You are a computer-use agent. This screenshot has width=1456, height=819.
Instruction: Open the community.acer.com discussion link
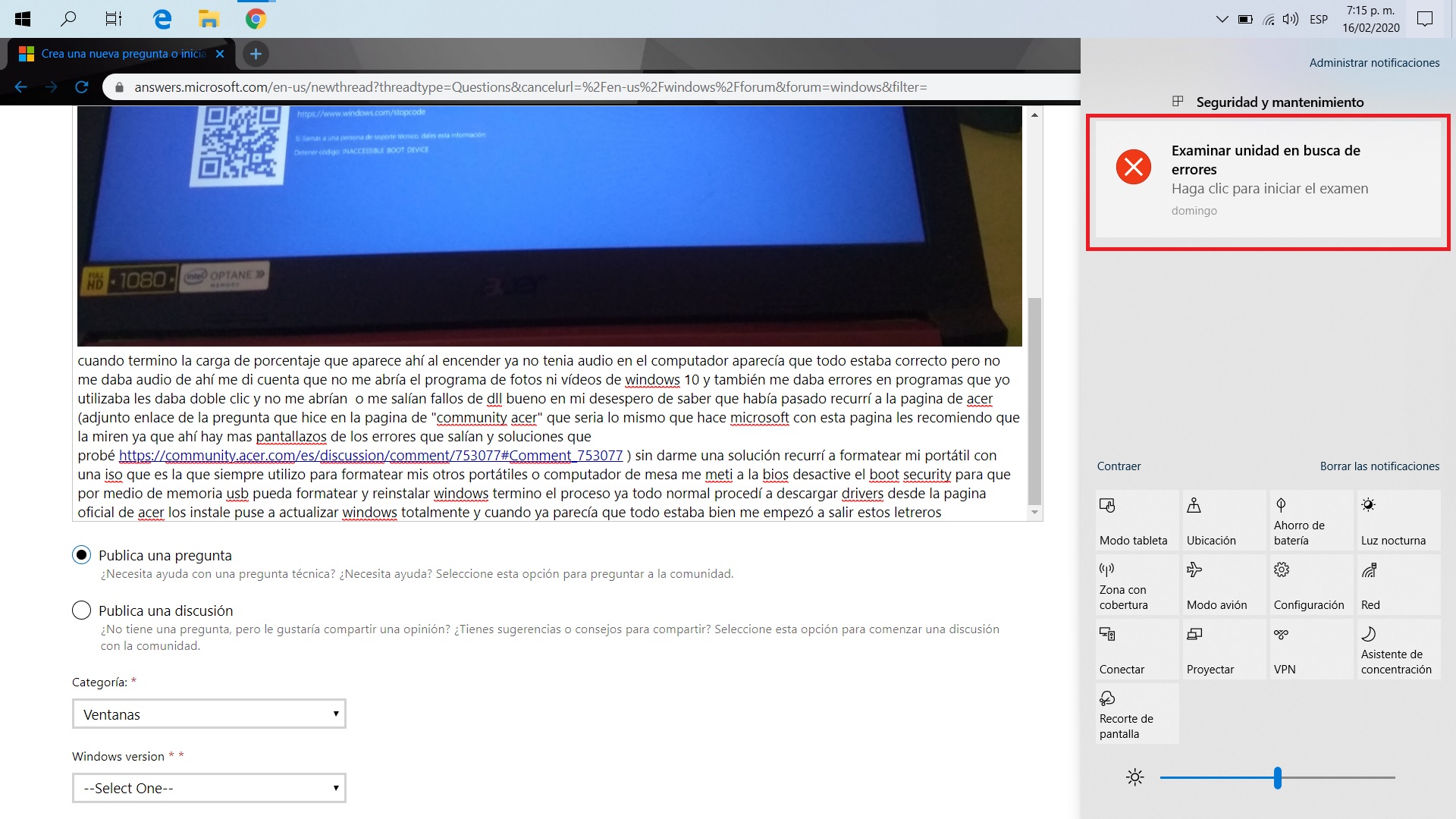coord(371,456)
